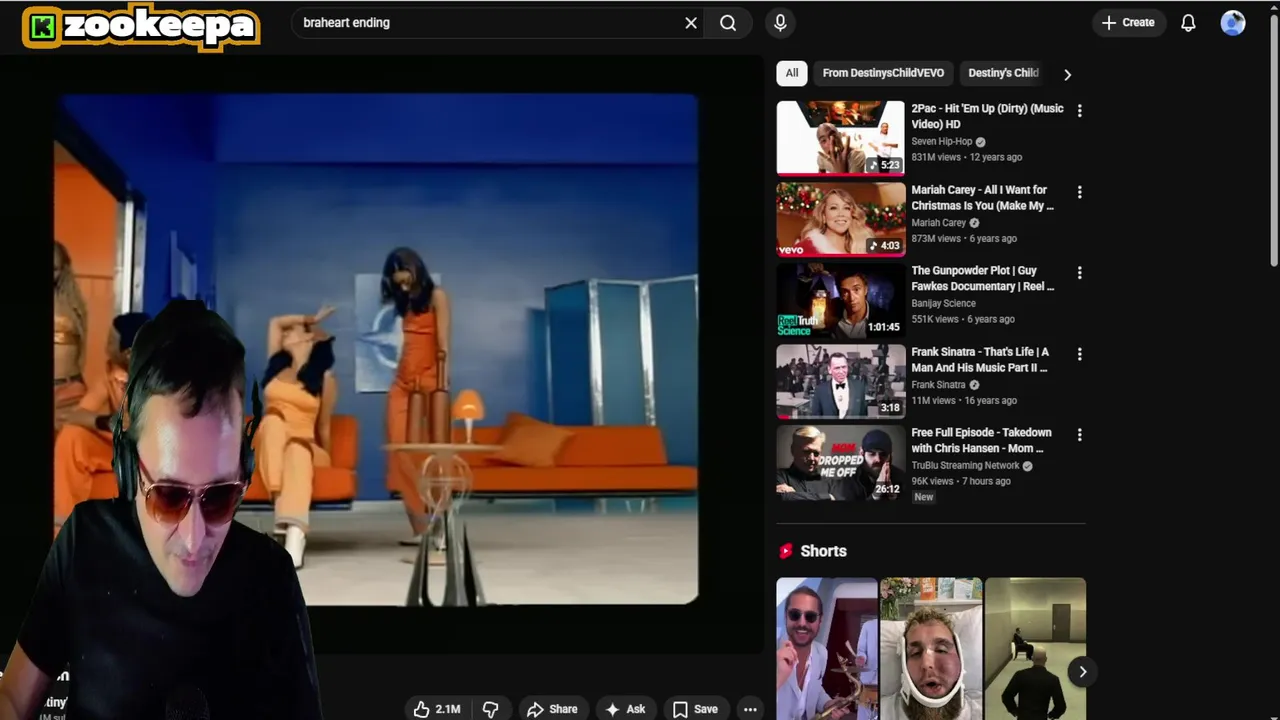Select the 'From DestinysChildVEVO' chip
The height and width of the screenshot is (720, 1280).
point(883,73)
